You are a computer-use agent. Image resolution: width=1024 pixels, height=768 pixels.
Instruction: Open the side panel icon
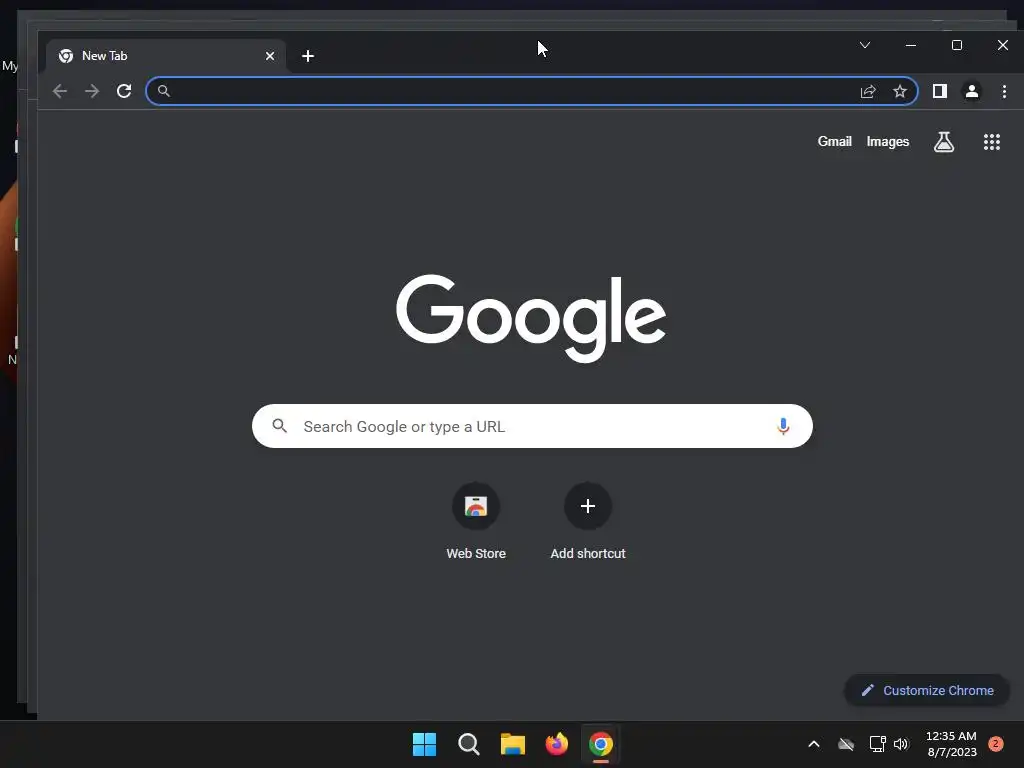[x=940, y=91]
